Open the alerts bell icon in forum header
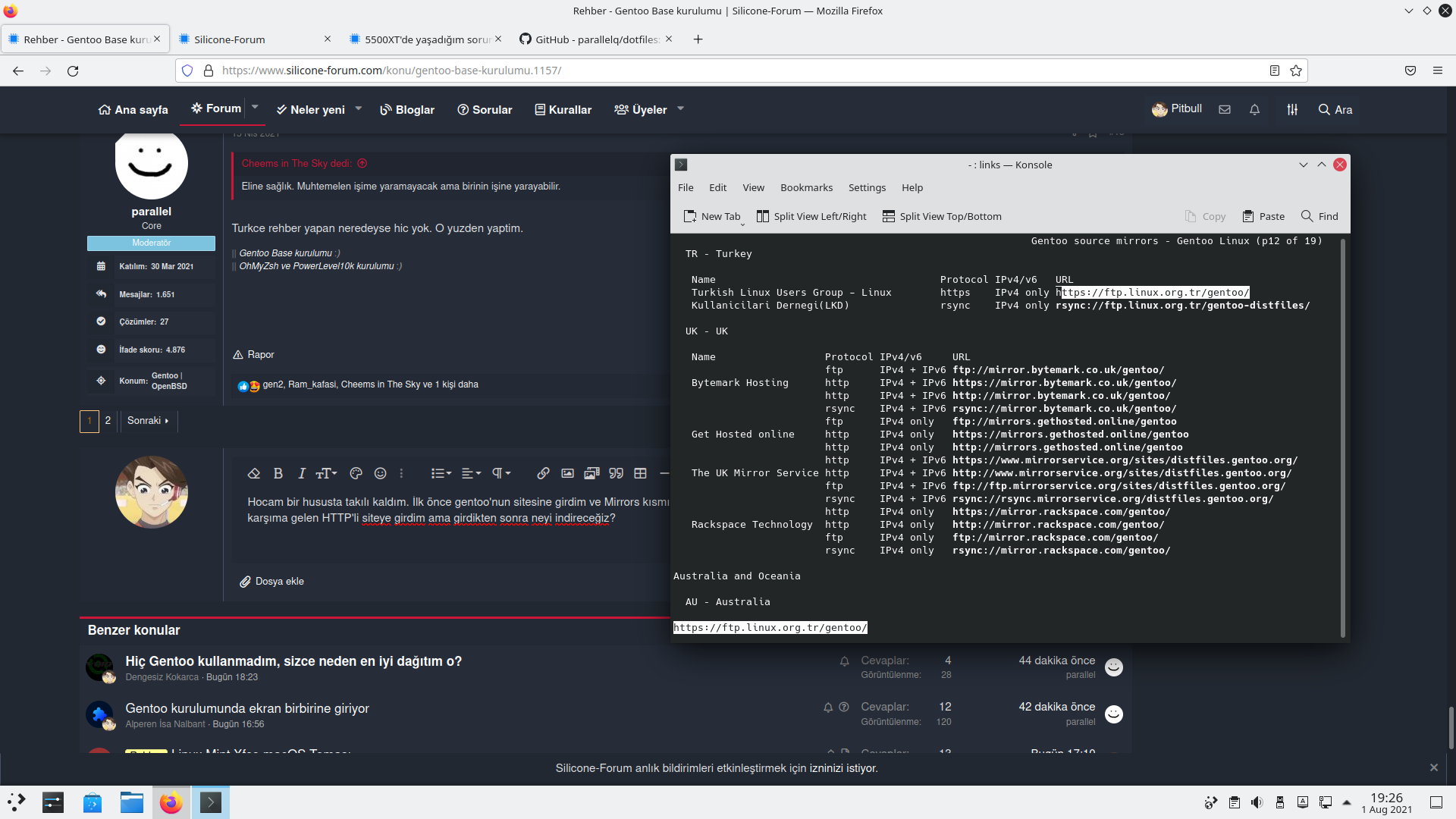This screenshot has height=819, width=1456. [1255, 110]
